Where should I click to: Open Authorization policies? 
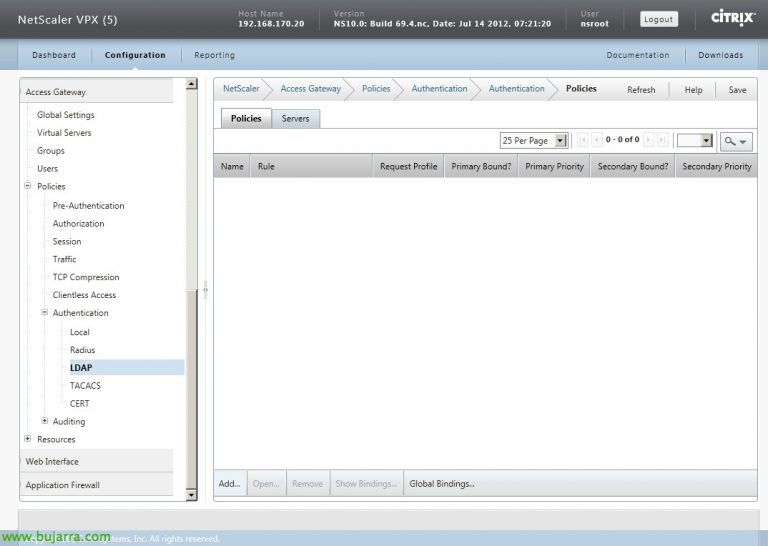coord(78,223)
